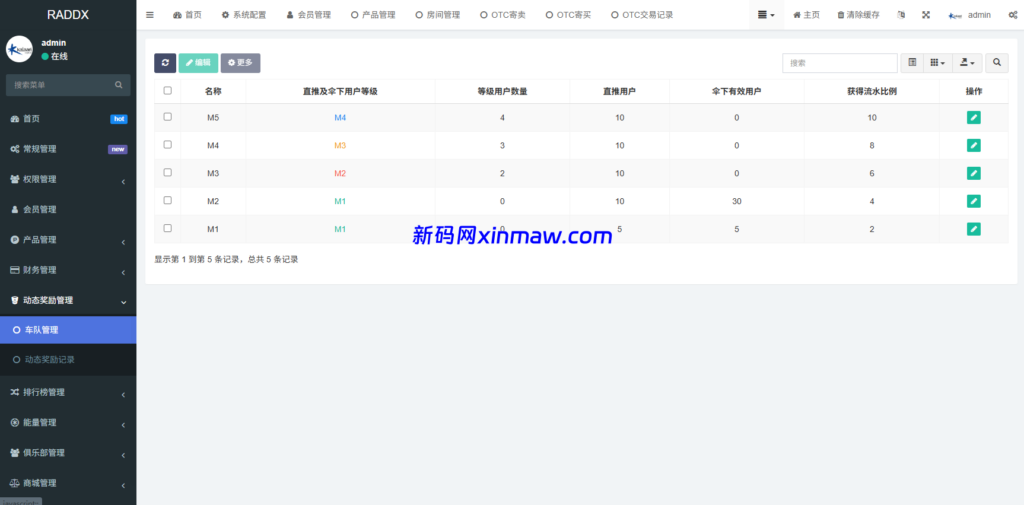Click the 编辑 edit button
This screenshot has width=1024, height=505.
(x=199, y=63)
